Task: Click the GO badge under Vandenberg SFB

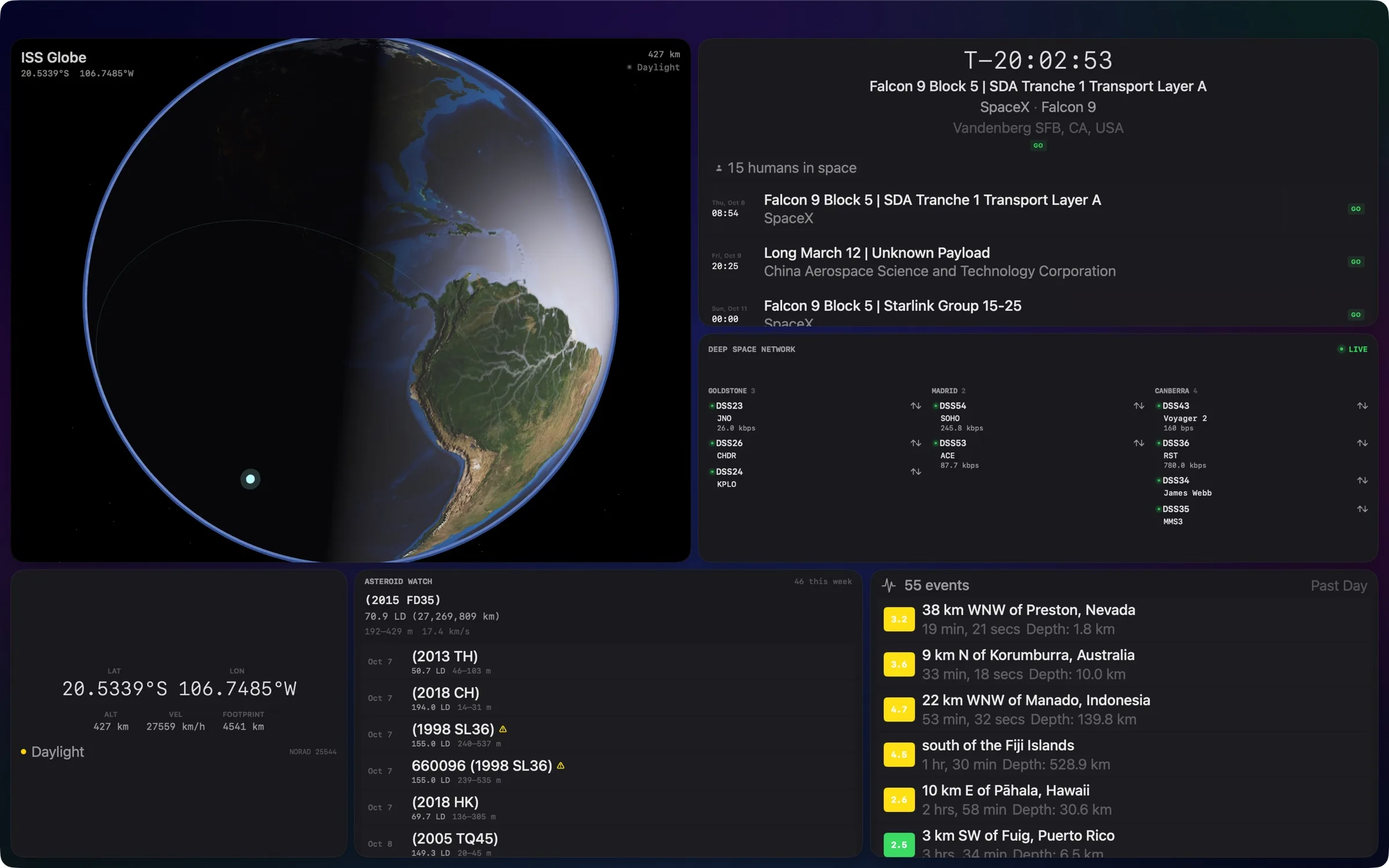Action: pos(1038,145)
